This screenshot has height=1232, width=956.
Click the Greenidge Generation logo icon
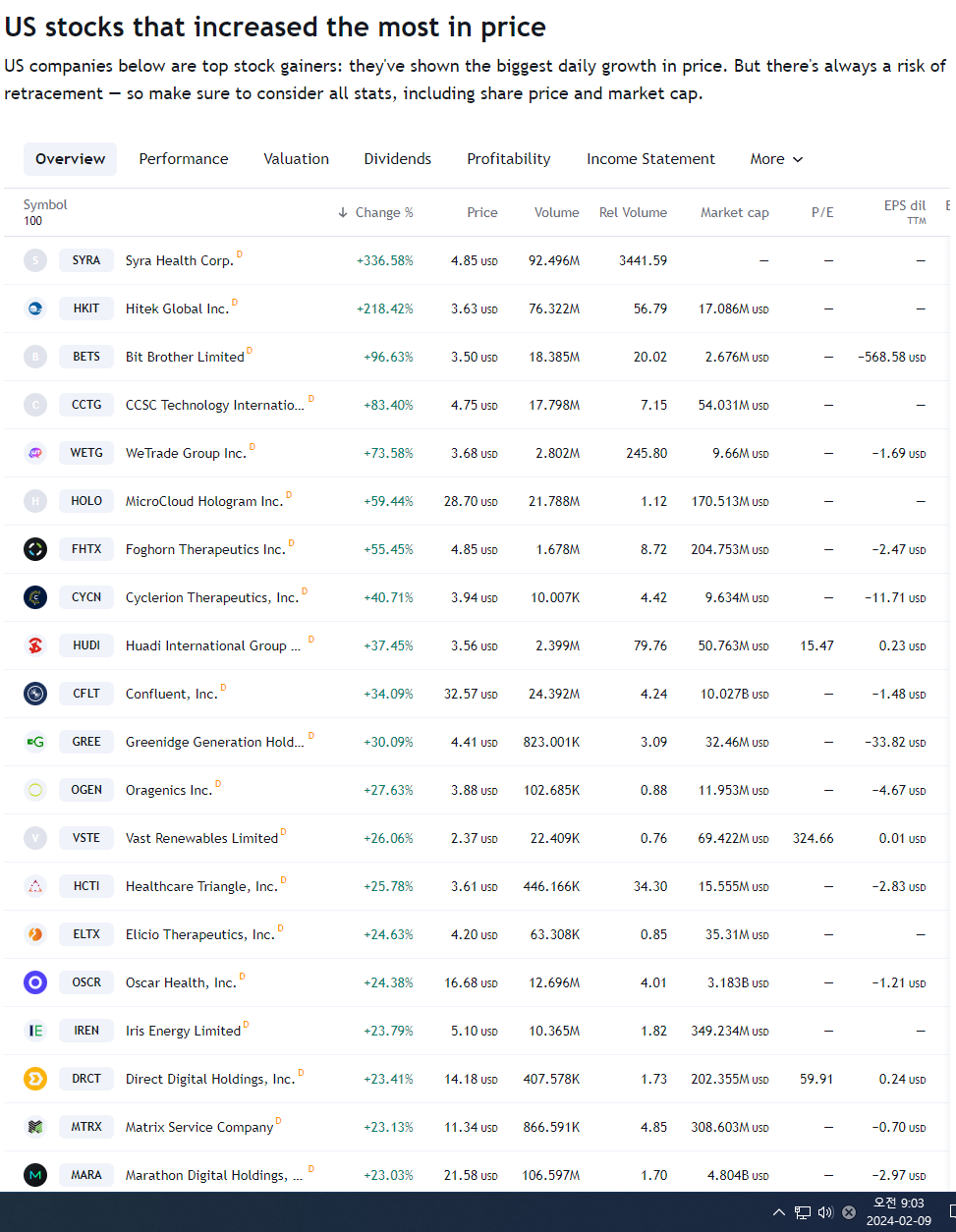[x=35, y=742]
